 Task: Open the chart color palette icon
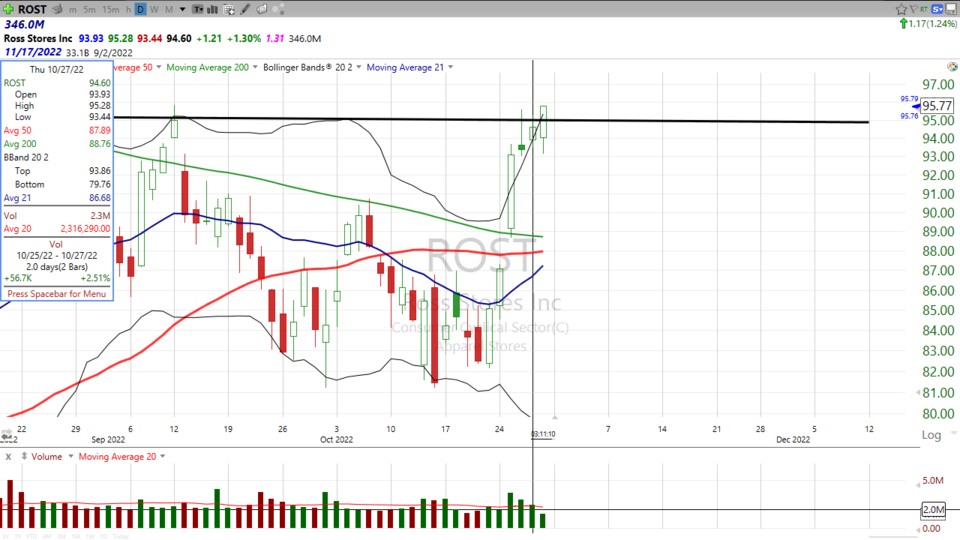952,66
